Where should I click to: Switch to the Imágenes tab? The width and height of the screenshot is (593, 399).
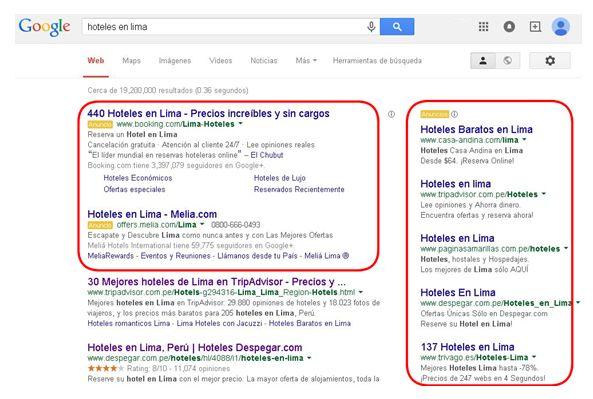pyautogui.click(x=175, y=61)
